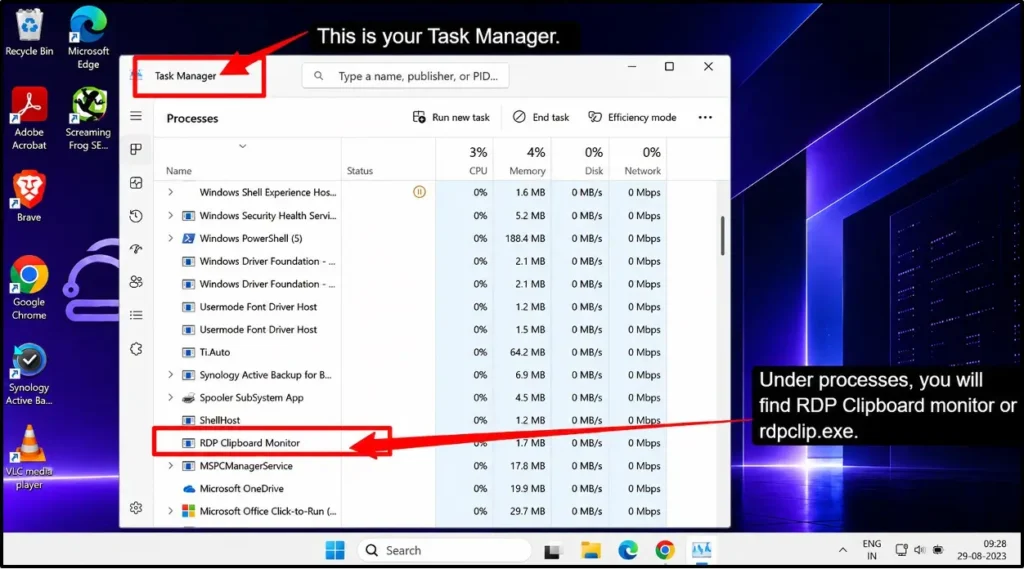Click the Task Manager search input field

(x=406, y=76)
